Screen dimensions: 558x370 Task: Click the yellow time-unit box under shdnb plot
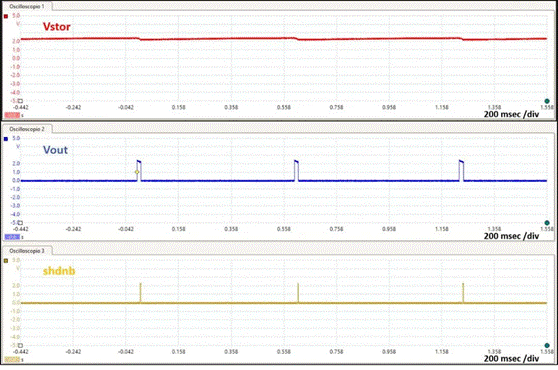12,360
